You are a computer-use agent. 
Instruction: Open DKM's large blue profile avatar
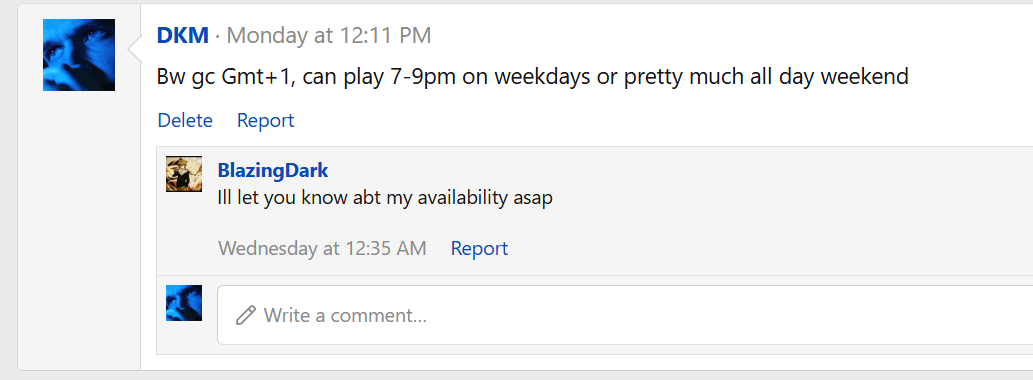79,55
